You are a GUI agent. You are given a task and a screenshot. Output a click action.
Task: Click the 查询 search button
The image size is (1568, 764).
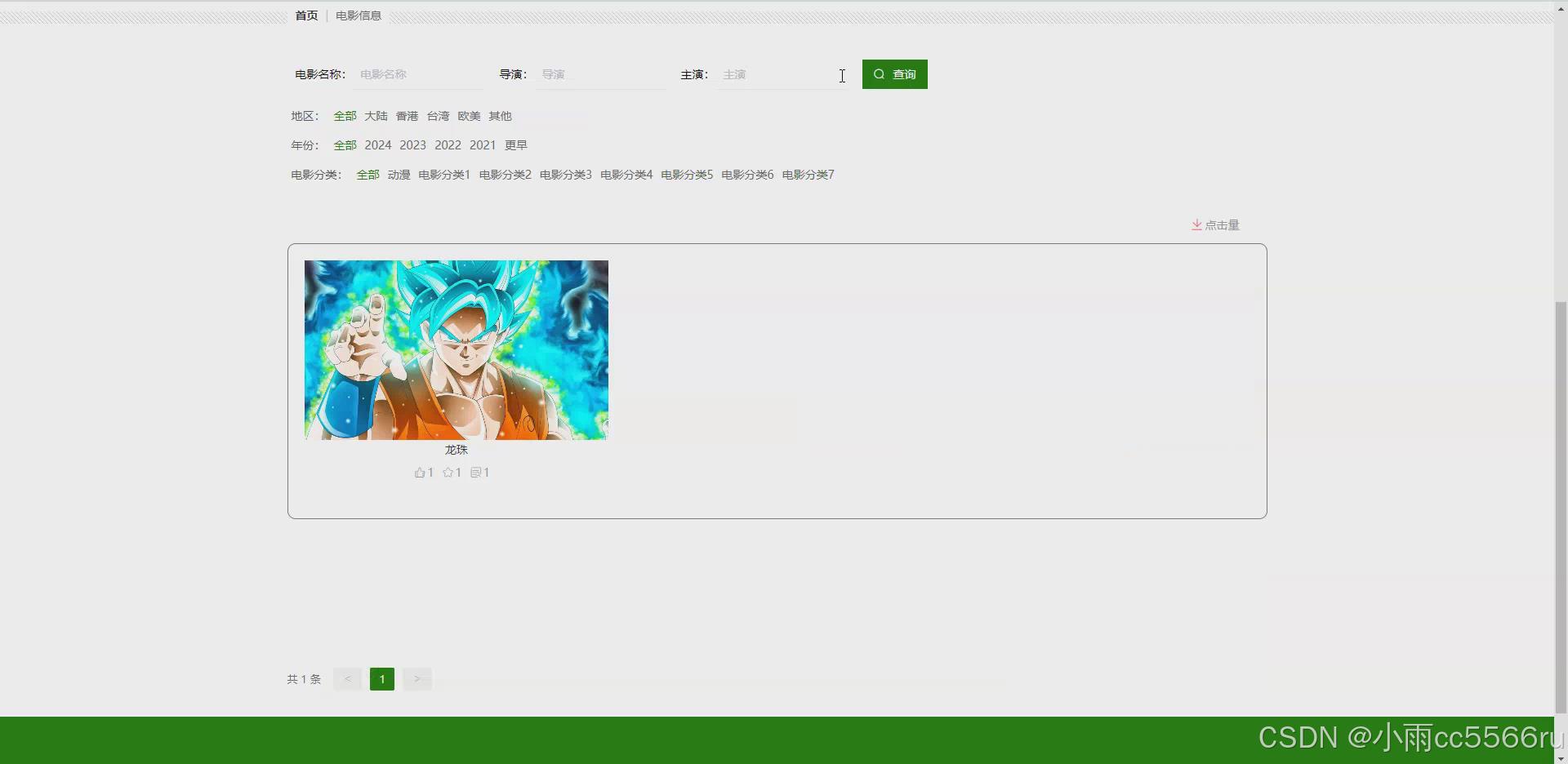point(895,74)
